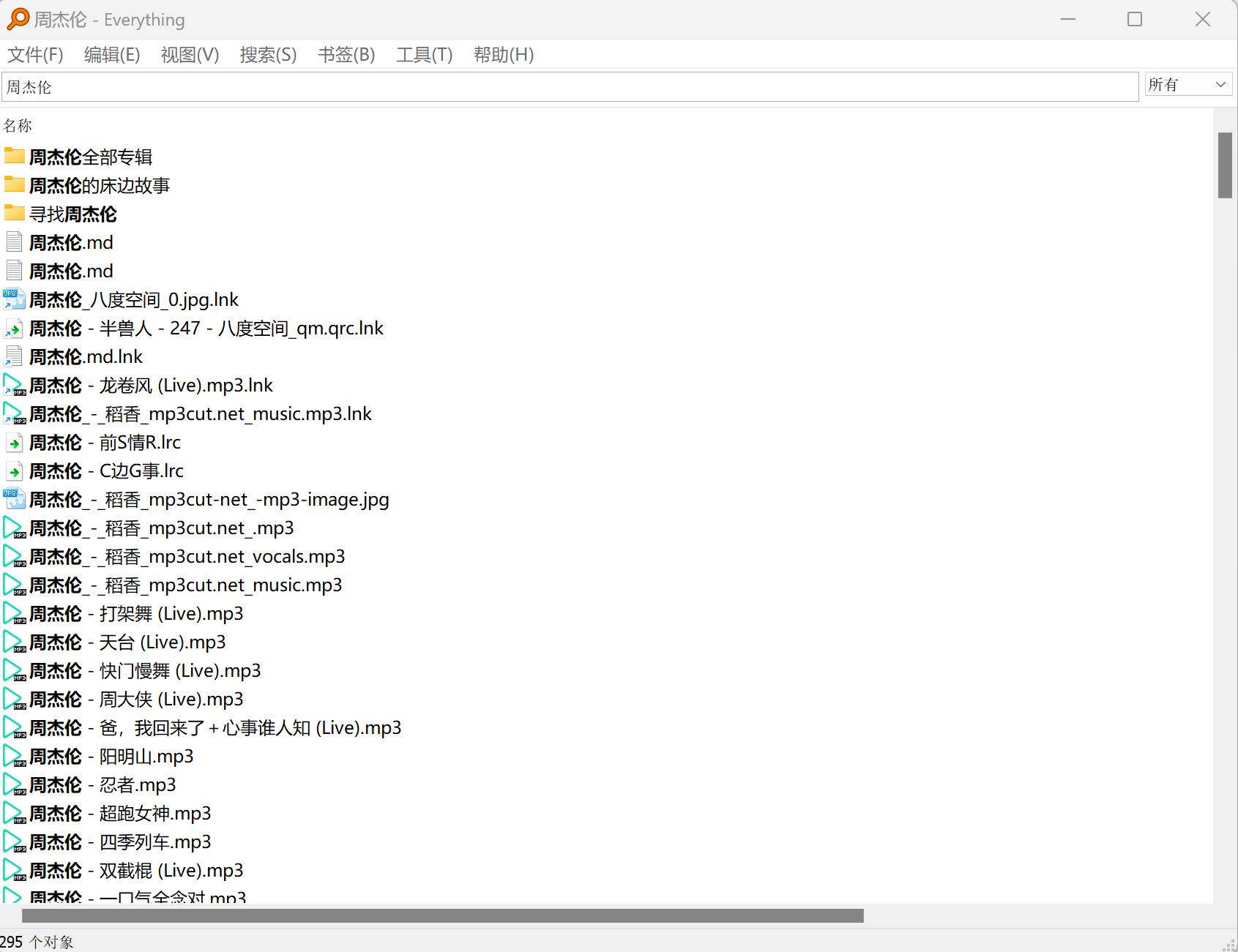
Task: Select 周杰伦 - 忍者.mp3 file name
Action: 103,784
